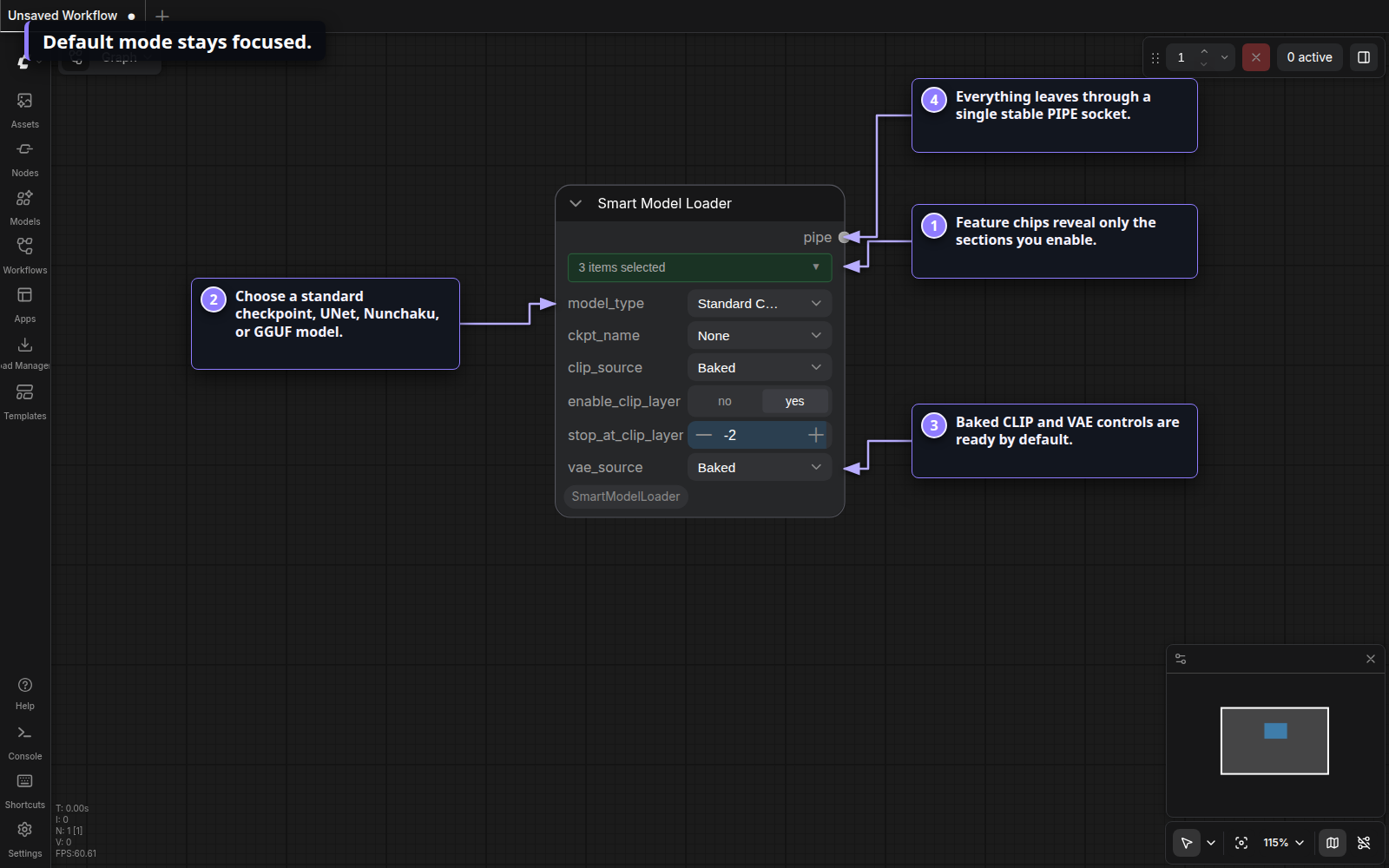This screenshot has height=868, width=1389.
Task: Click the minimap viewport thumbnail
Action: click(x=1274, y=740)
